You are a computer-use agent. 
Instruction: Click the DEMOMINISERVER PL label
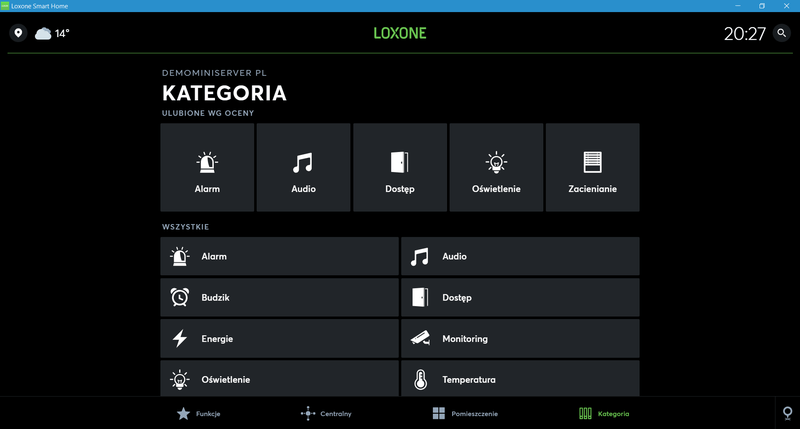coord(214,73)
